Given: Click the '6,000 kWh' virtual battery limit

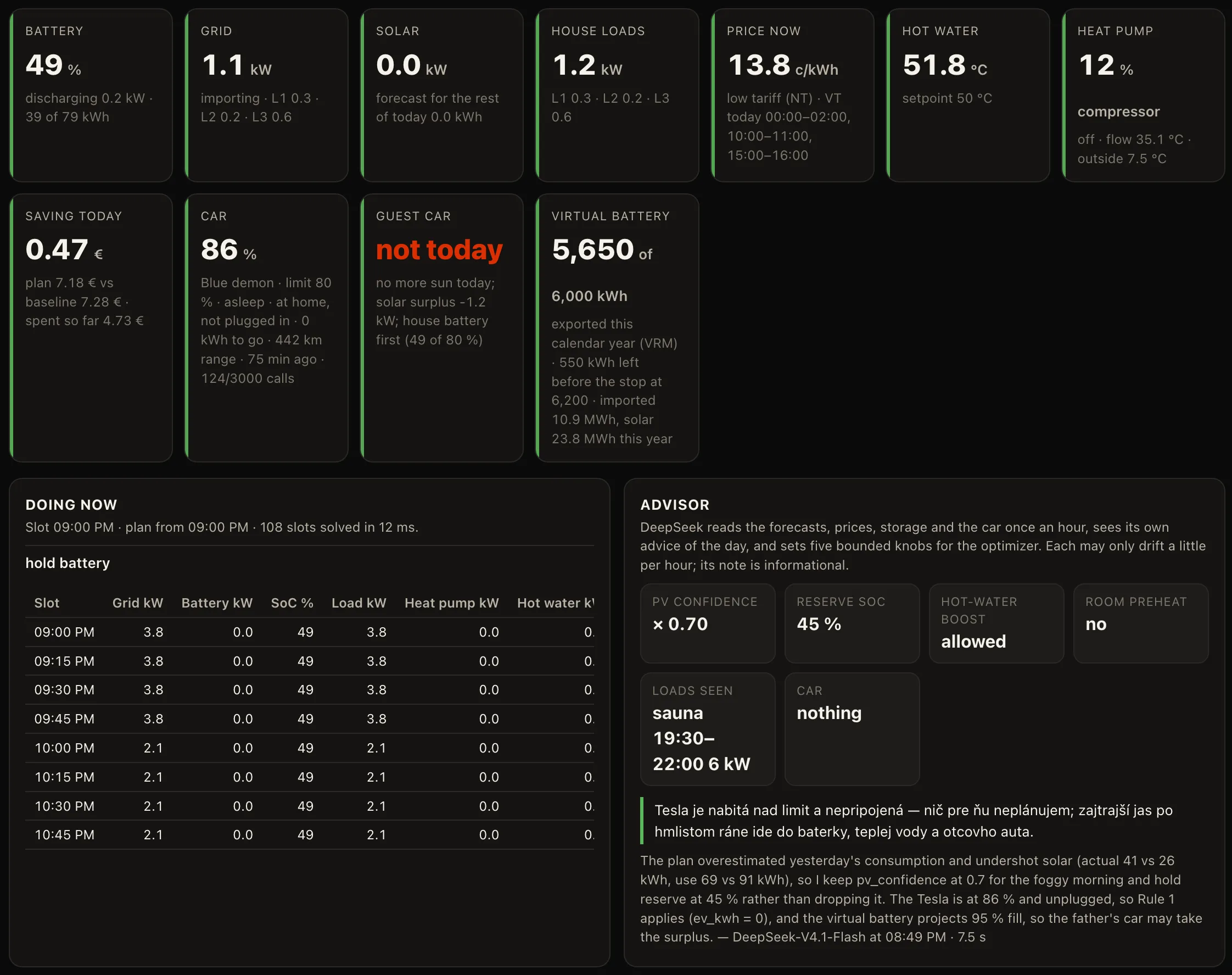Looking at the screenshot, I should pos(590,296).
